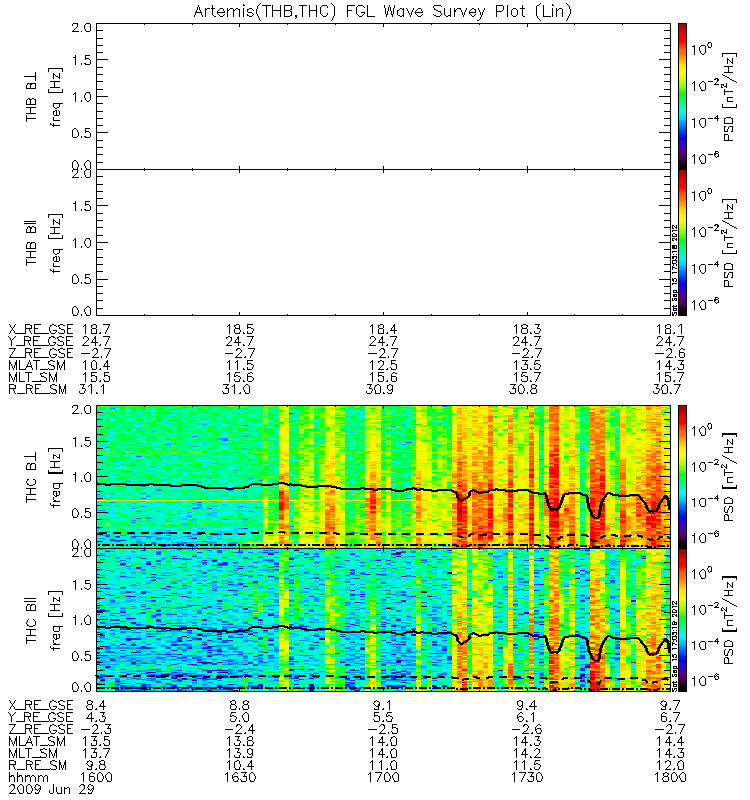
Task: Click the color bar beside the THB B∥ panel
Action: click(x=682, y=242)
